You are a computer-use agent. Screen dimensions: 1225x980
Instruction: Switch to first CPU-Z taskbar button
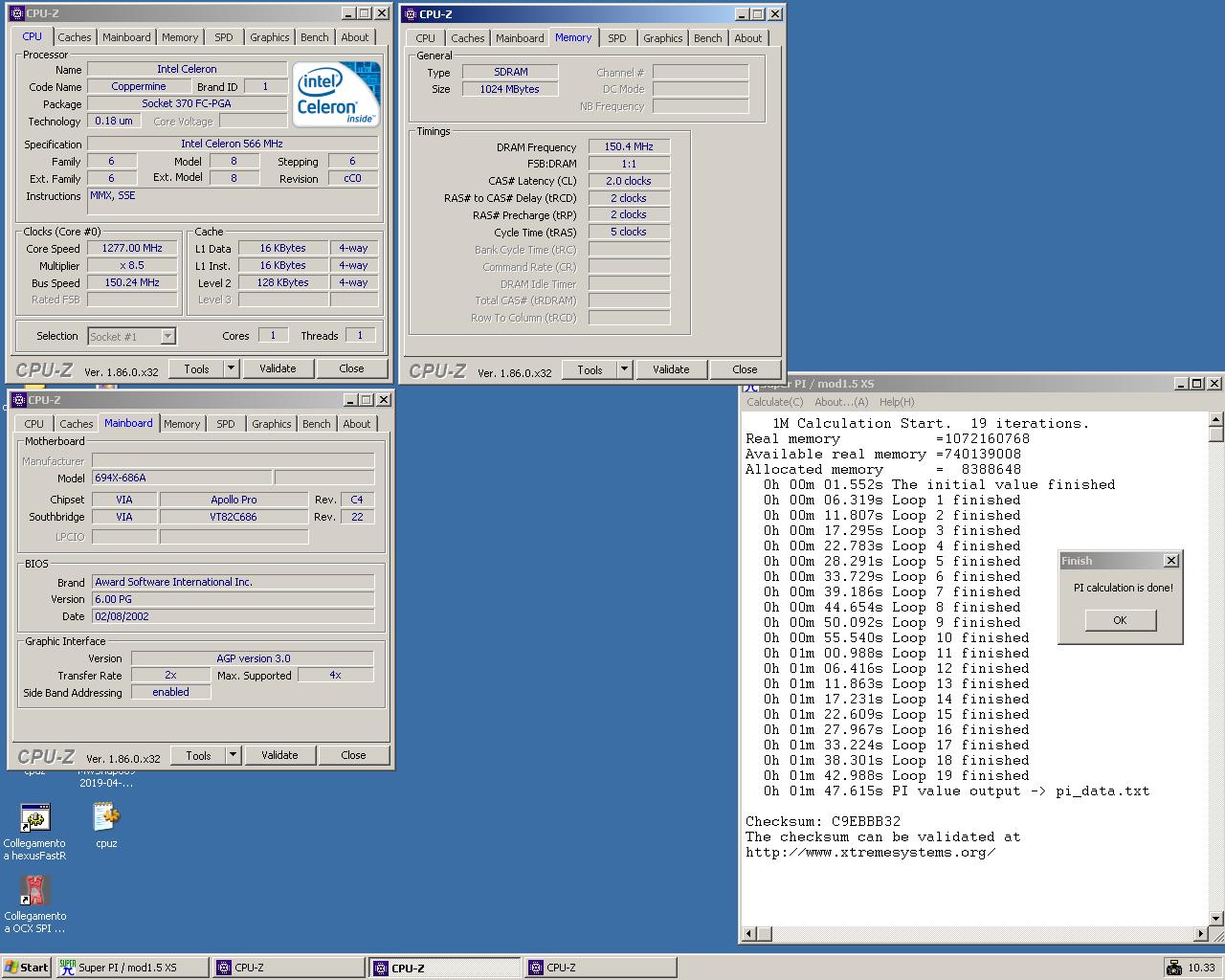(x=288, y=968)
